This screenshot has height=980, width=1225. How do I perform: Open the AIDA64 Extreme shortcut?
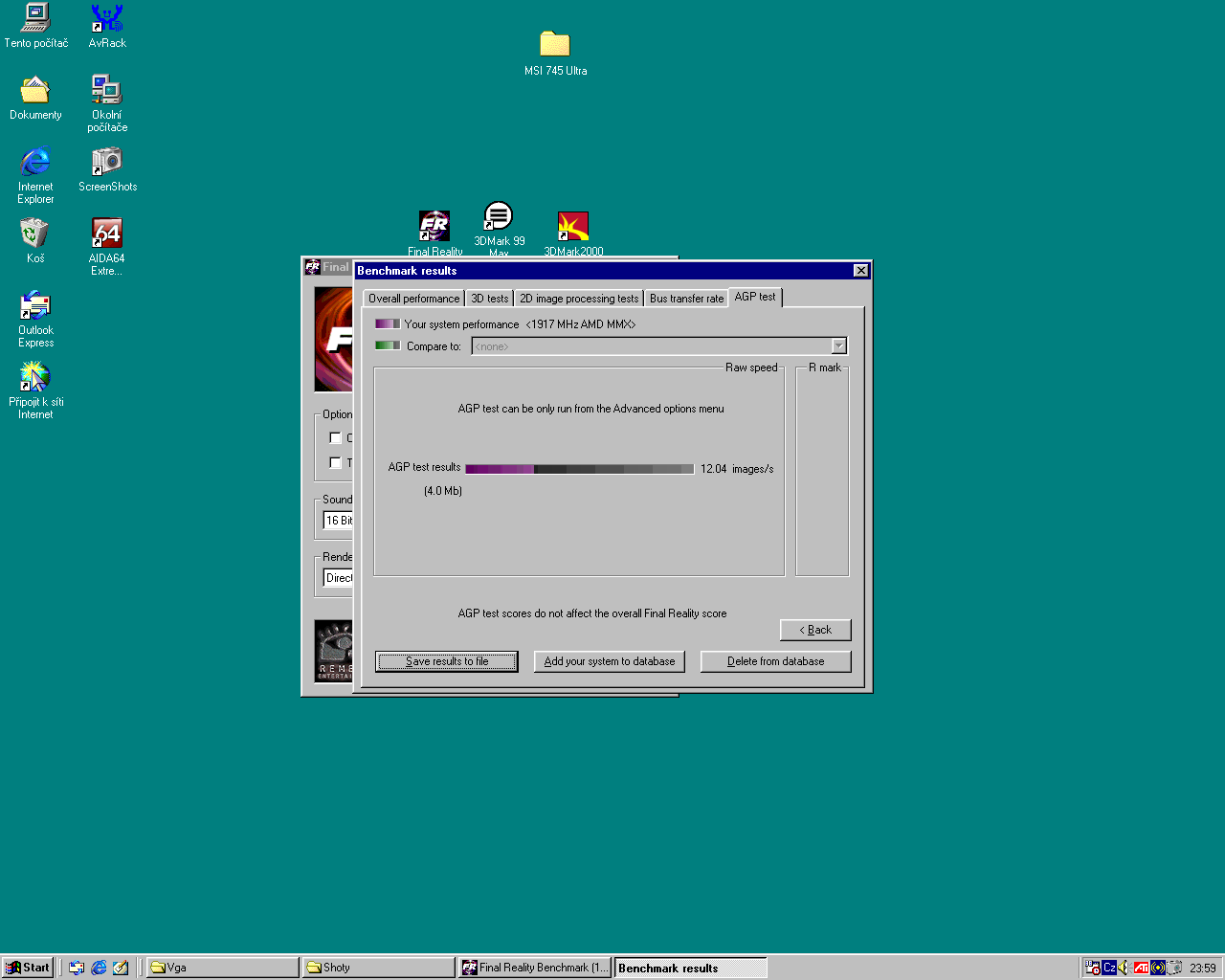point(106,234)
